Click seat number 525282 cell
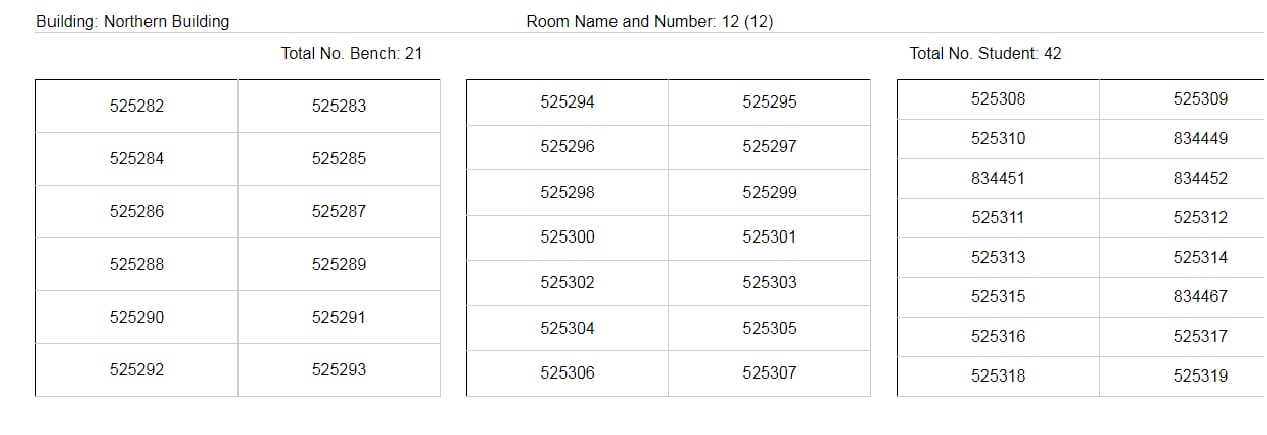The width and height of the screenshot is (1267, 435). (x=137, y=106)
